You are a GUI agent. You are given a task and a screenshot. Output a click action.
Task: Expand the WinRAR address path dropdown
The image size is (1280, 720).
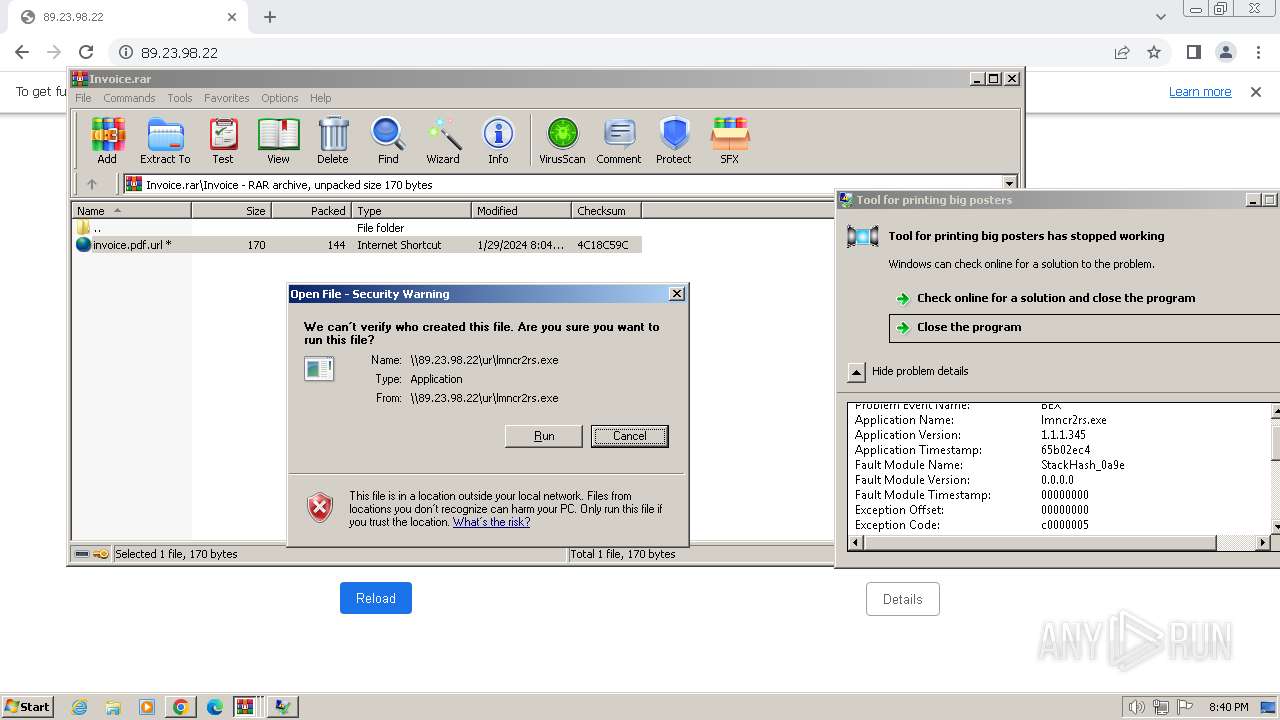pos(1009,184)
